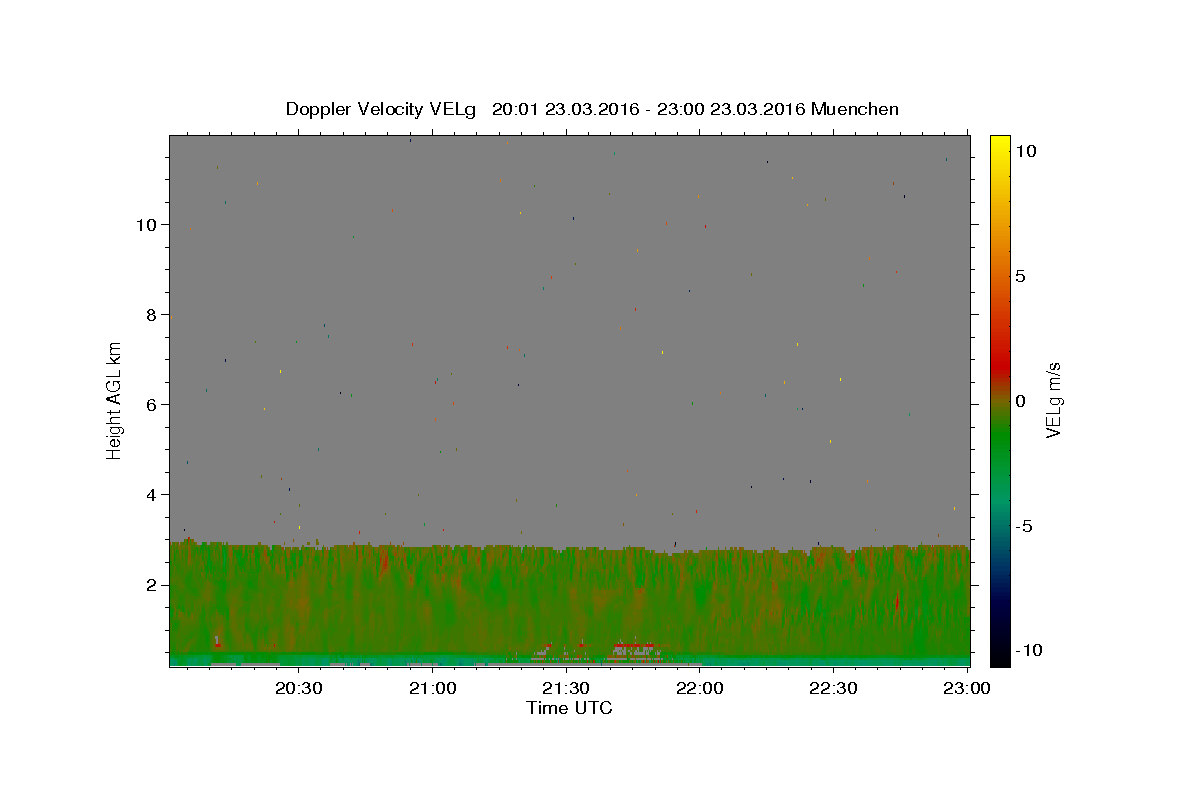Image resolution: width=1200 pixels, height=800 pixels.
Task: Click the height label 2 on y-axis
Action: (151, 585)
